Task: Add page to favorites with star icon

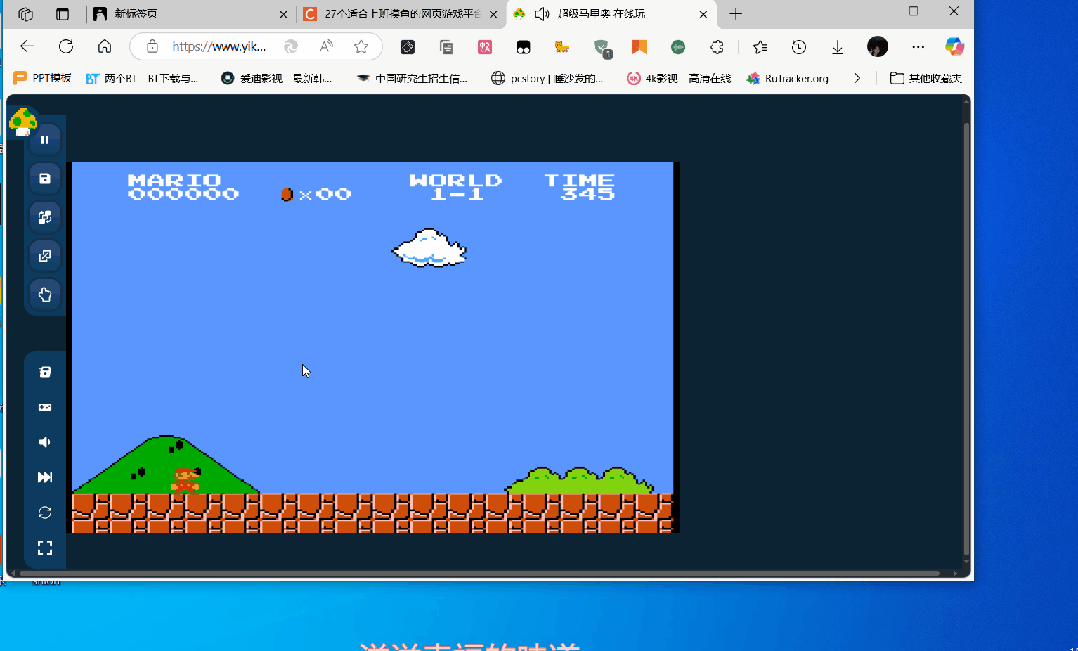Action: click(x=361, y=46)
